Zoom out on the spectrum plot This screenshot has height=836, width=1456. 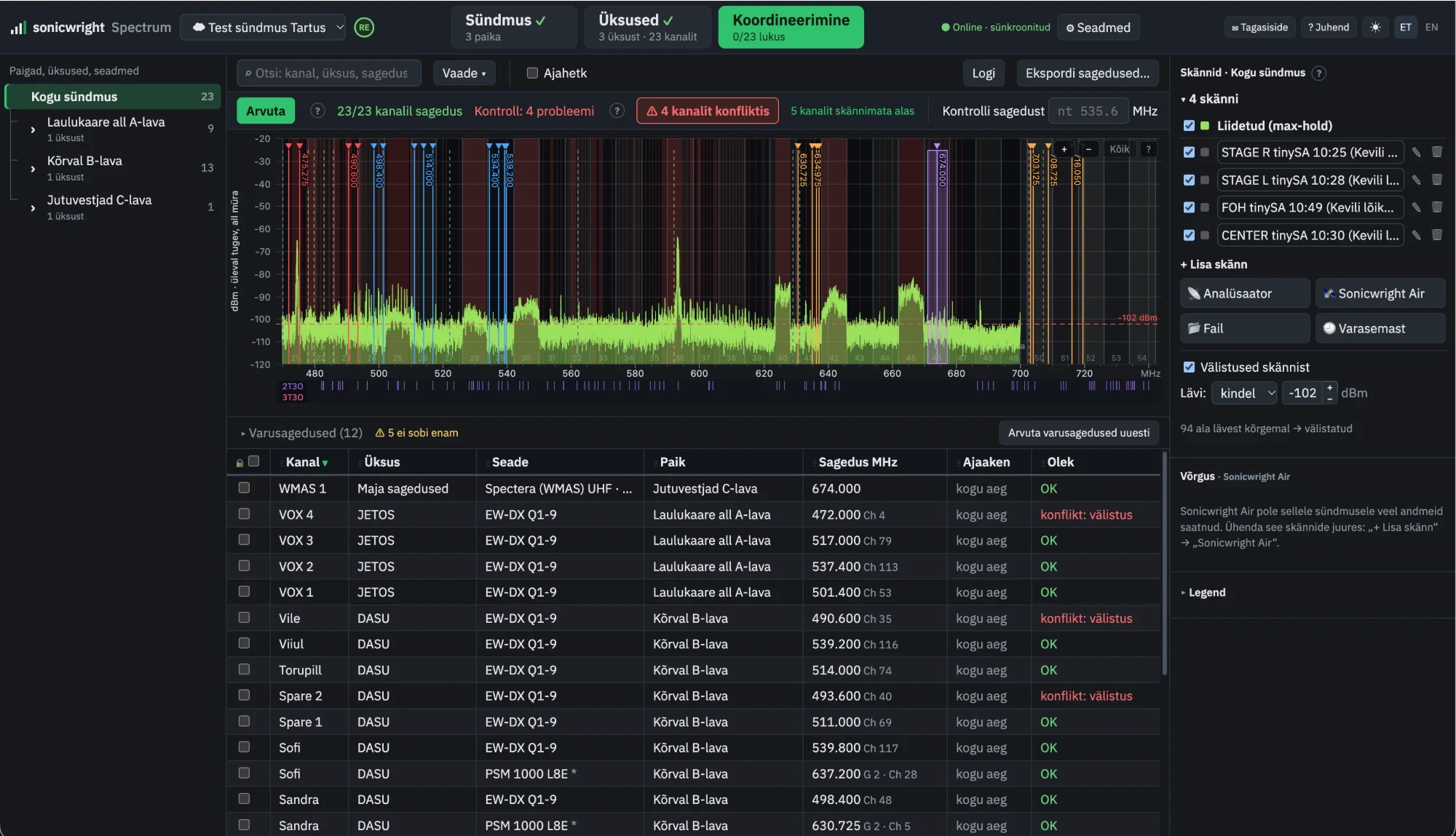(x=1088, y=149)
